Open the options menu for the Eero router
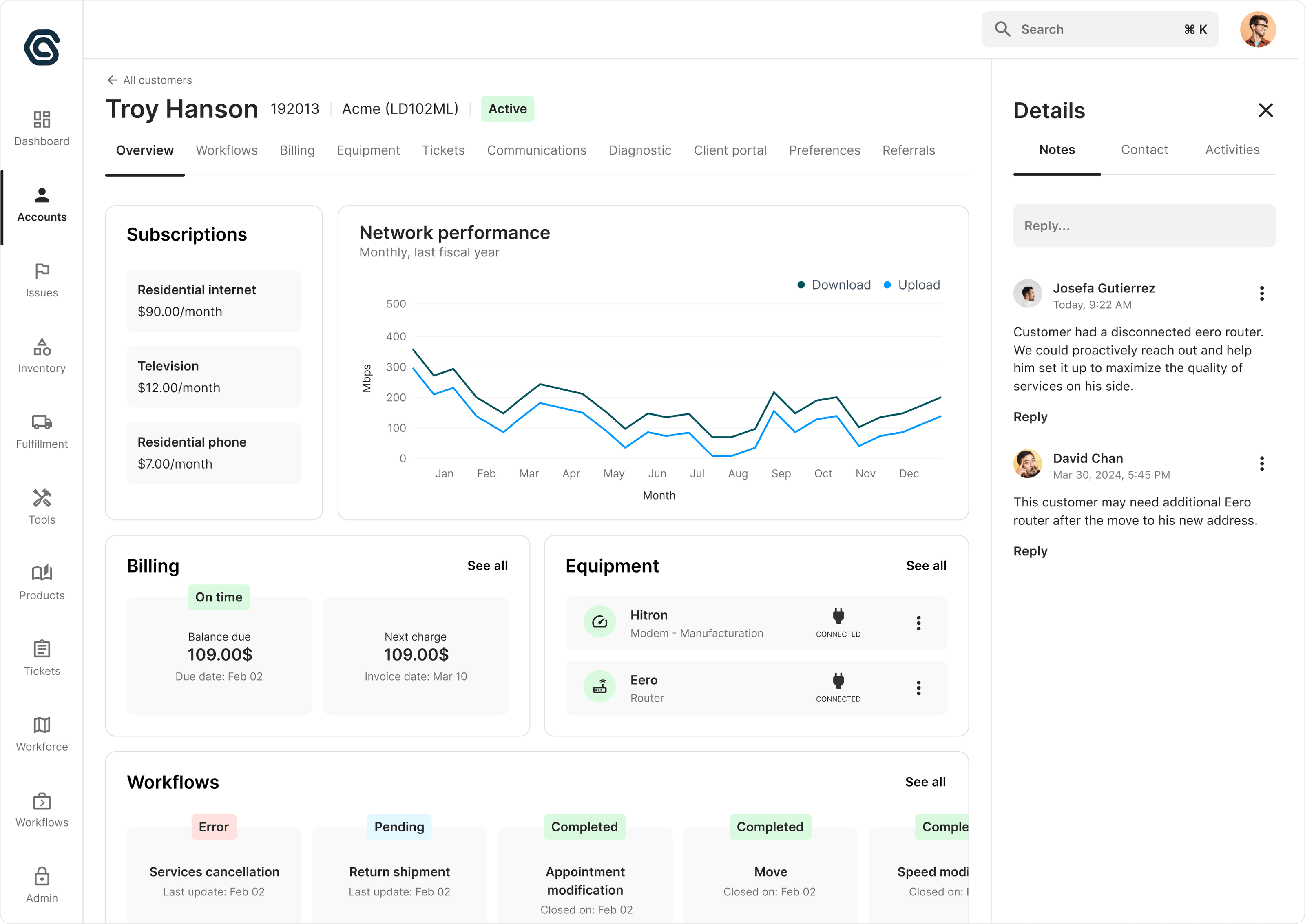This screenshot has height=924, width=1305. (918, 688)
